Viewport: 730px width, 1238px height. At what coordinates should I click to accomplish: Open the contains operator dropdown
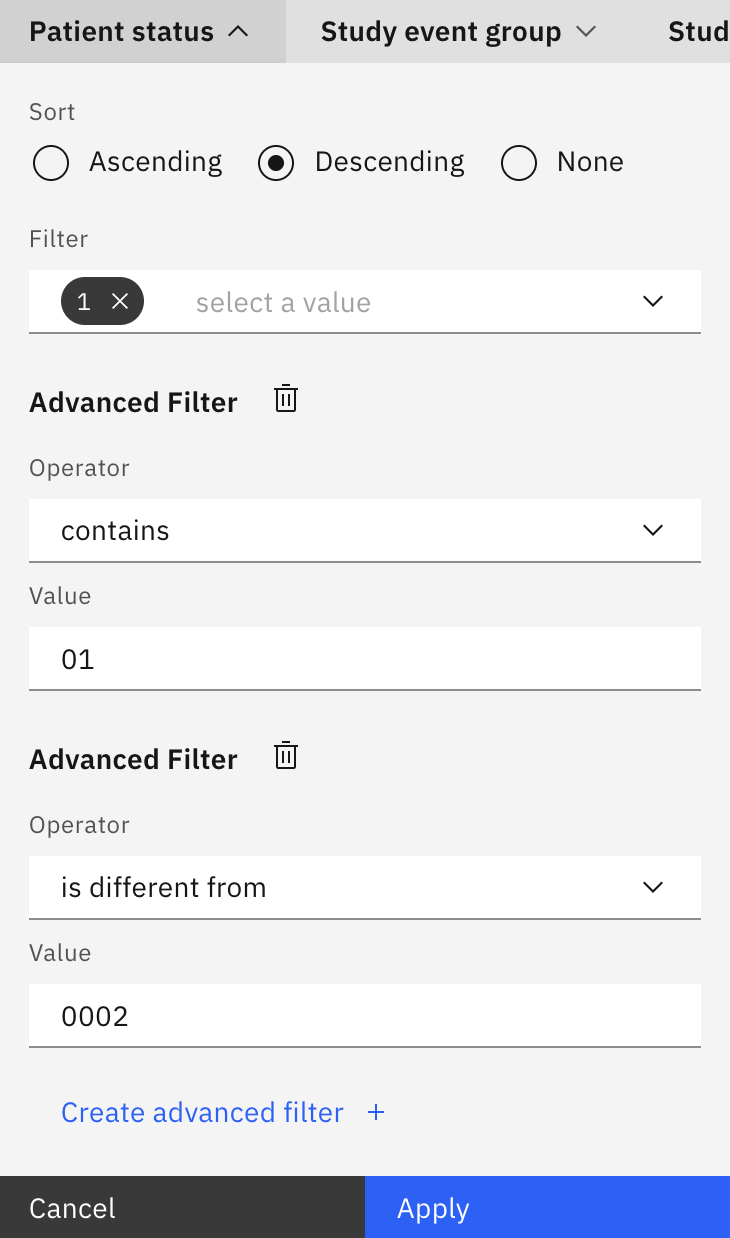pos(365,530)
